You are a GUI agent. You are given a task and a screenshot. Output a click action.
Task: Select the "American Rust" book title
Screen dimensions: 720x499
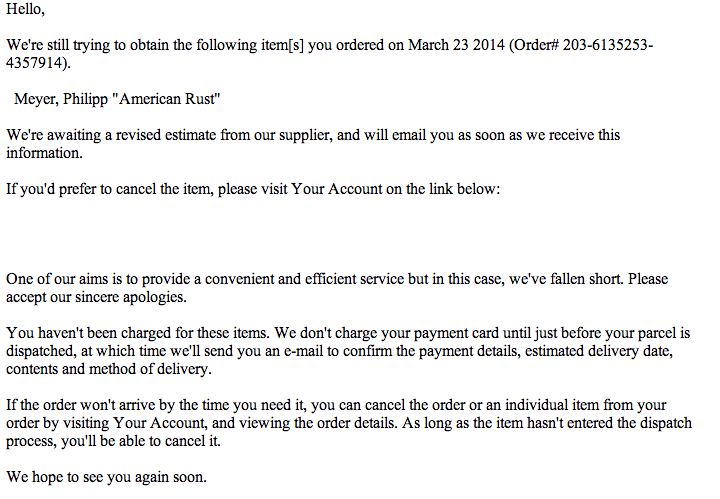tap(166, 99)
